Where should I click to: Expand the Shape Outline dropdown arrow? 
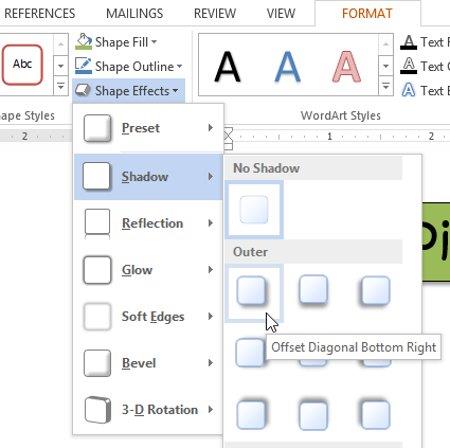[x=179, y=66]
